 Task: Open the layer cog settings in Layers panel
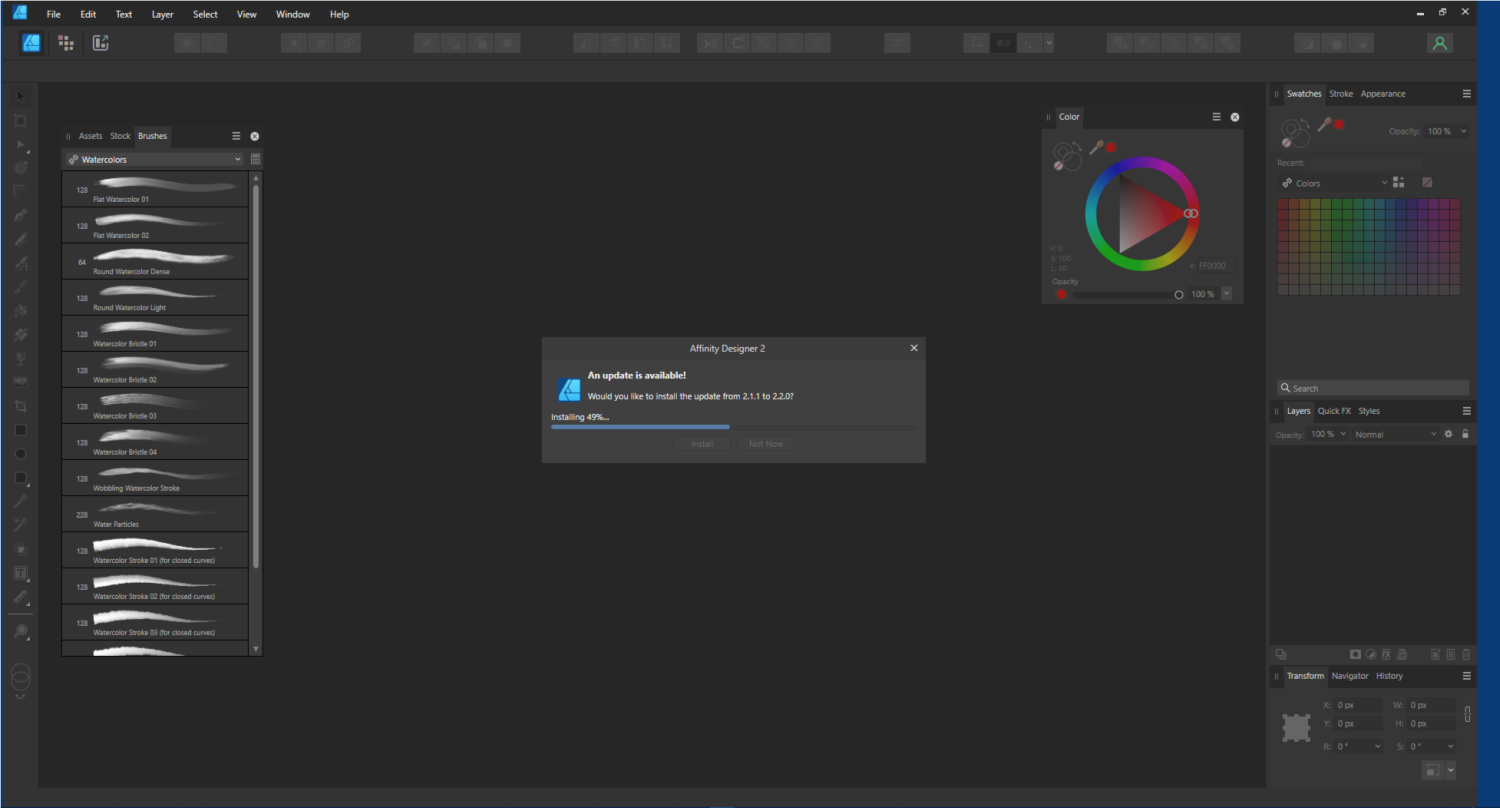pyautogui.click(x=1448, y=434)
